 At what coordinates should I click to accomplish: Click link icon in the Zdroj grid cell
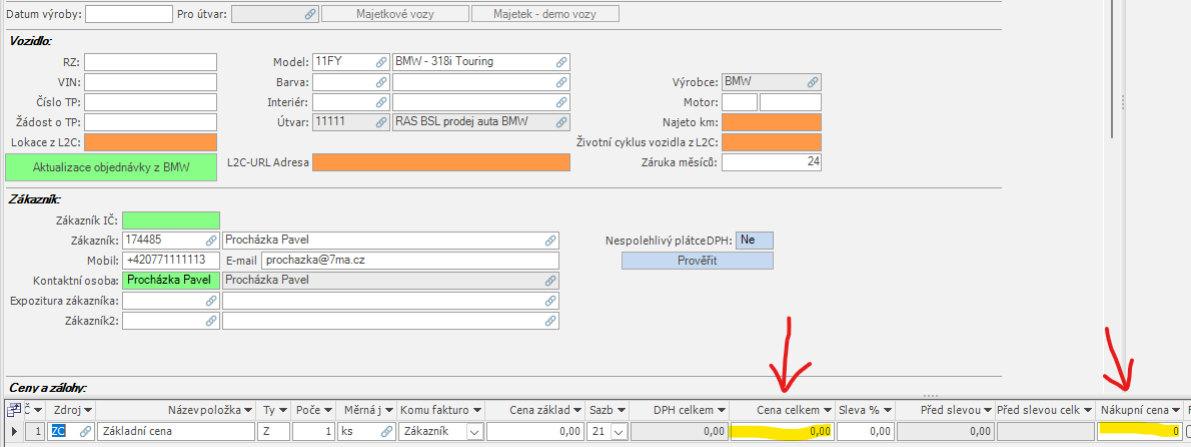[x=86, y=431]
